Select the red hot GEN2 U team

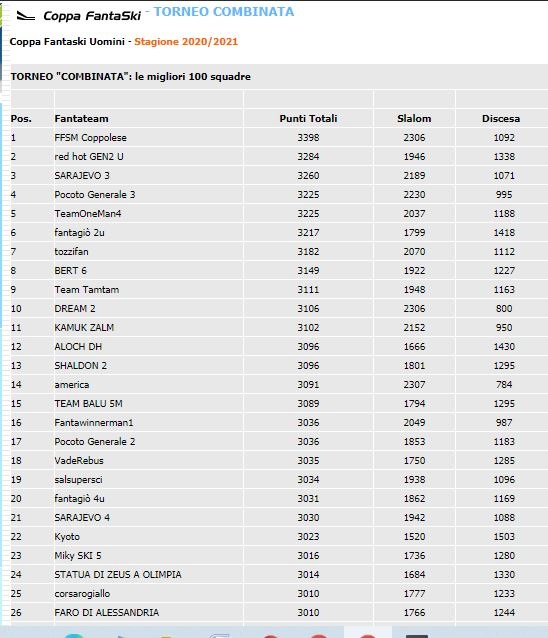pos(89,157)
